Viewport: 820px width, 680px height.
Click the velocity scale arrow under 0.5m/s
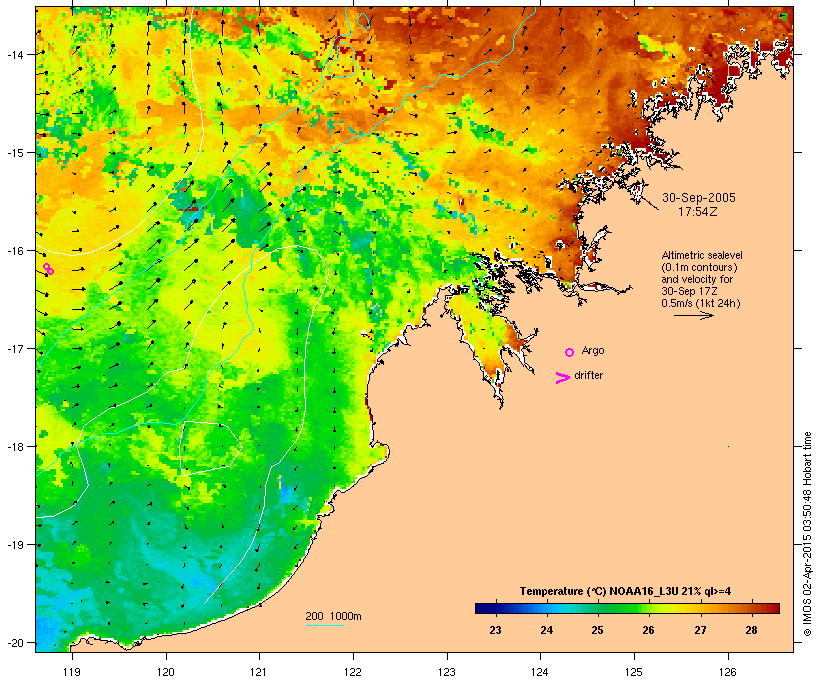[x=694, y=315]
